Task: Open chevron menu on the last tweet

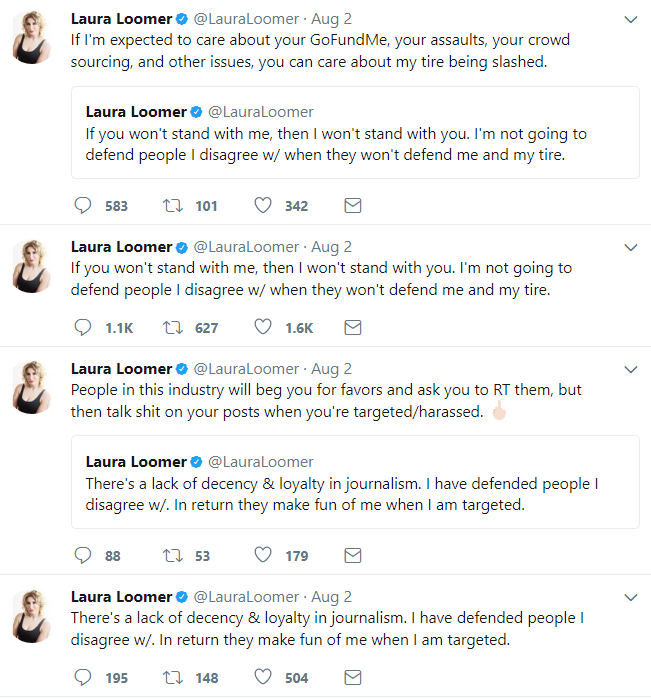Action: tap(630, 597)
